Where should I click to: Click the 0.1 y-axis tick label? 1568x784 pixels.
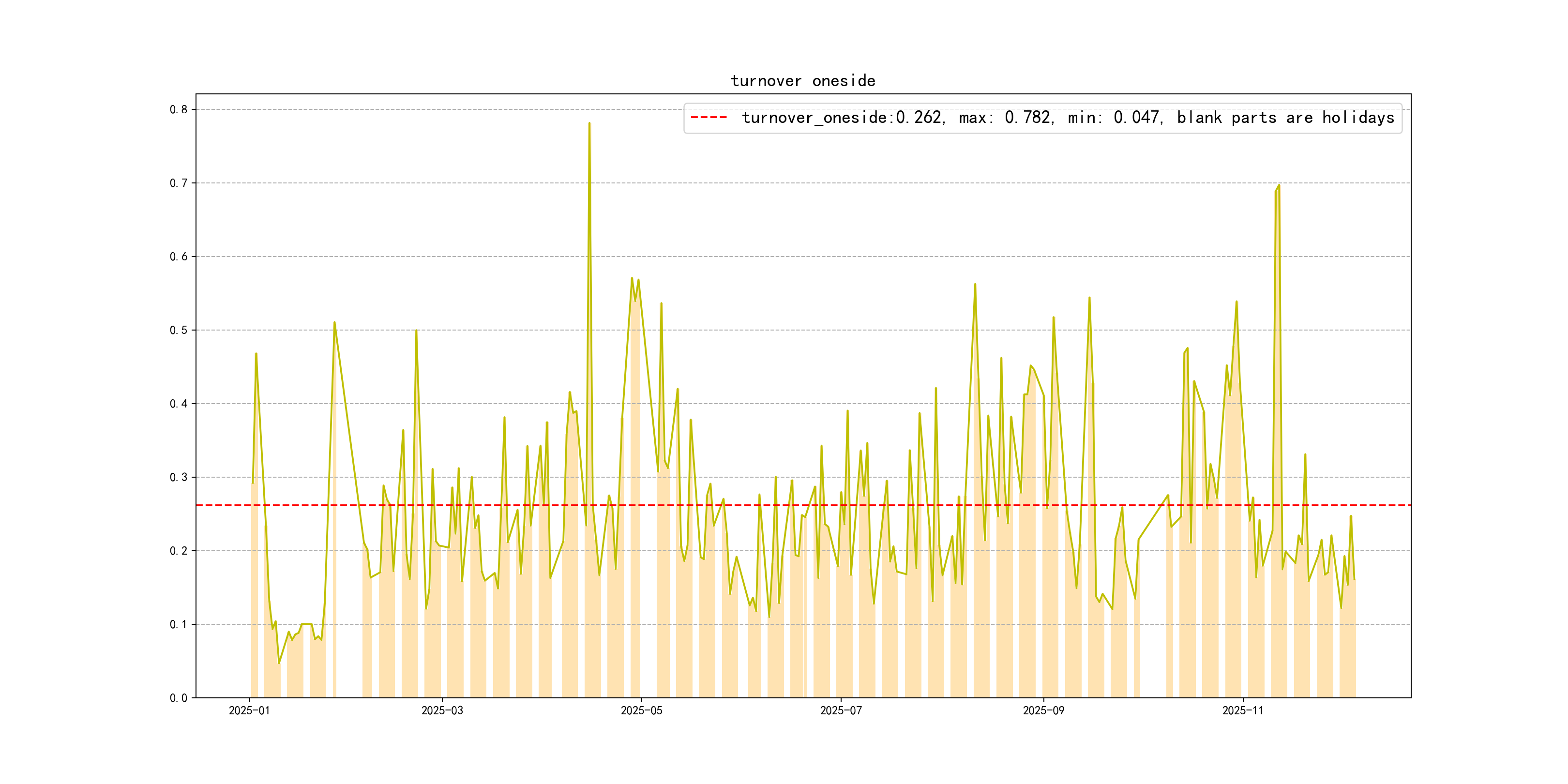coord(179,624)
